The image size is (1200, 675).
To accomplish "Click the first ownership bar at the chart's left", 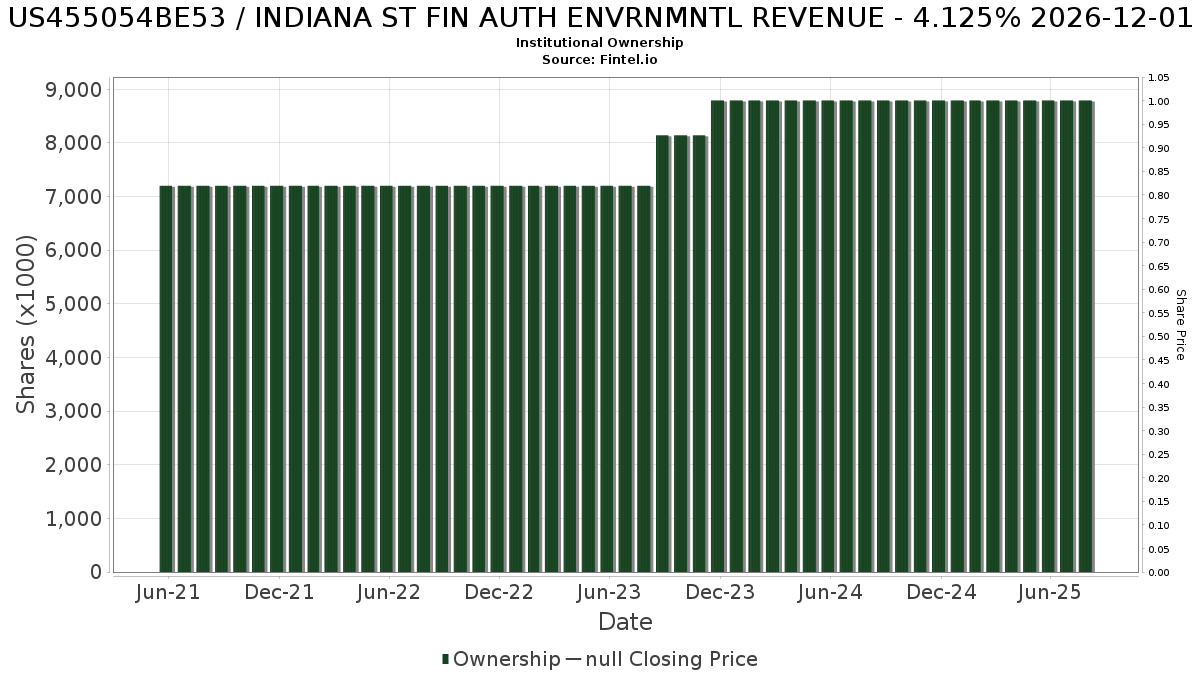I will (x=166, y=379).
